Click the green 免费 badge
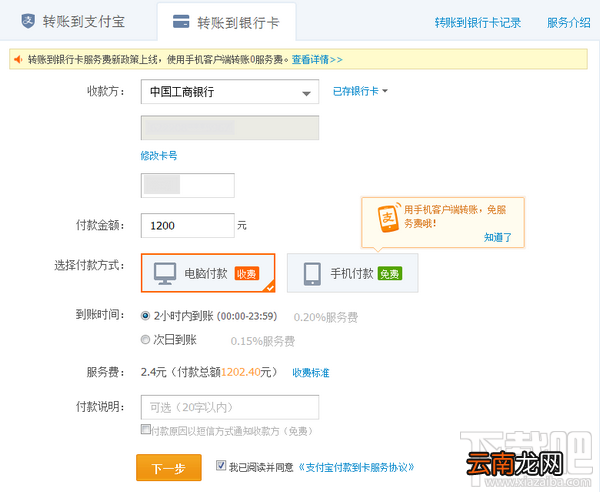This screenshot has height=492, width=600. pos(390,274)
